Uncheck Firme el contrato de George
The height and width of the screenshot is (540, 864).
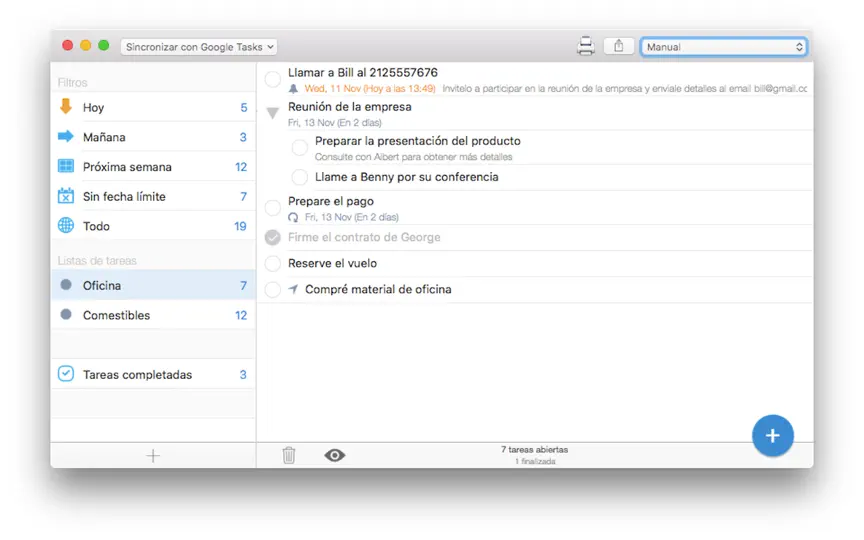coord(273,237)
